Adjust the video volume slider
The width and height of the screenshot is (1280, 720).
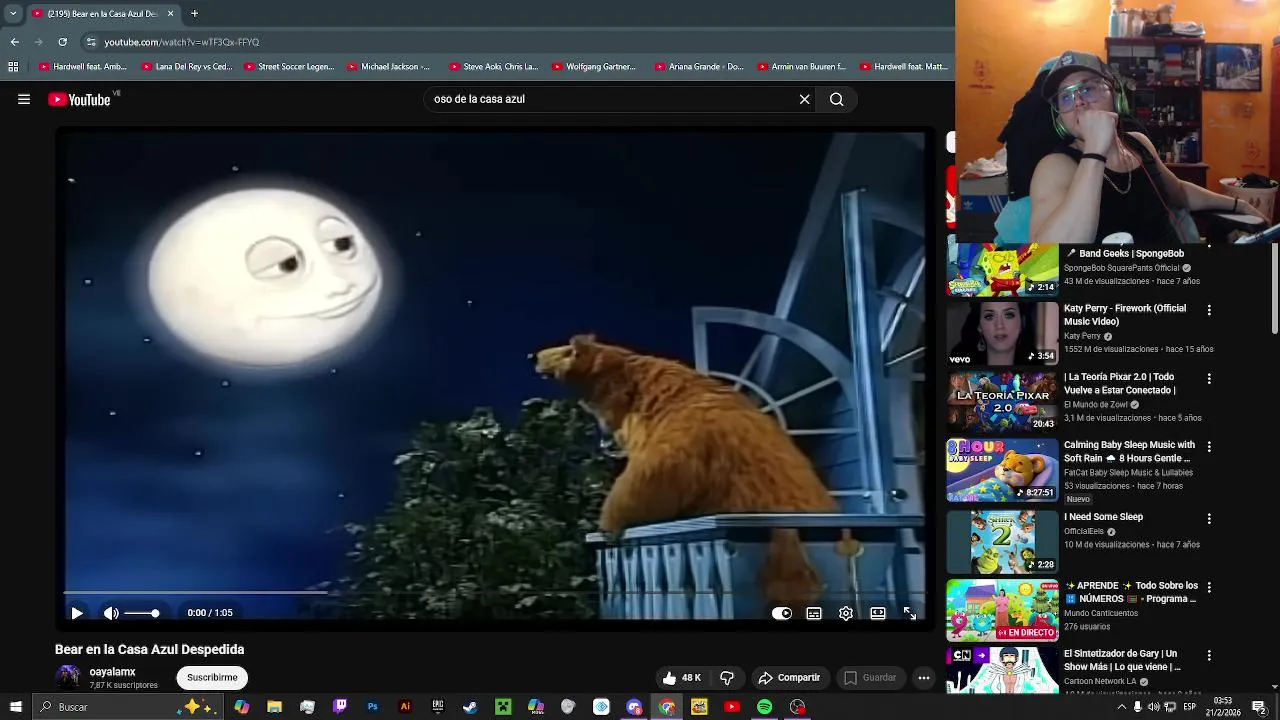[141, 613]
